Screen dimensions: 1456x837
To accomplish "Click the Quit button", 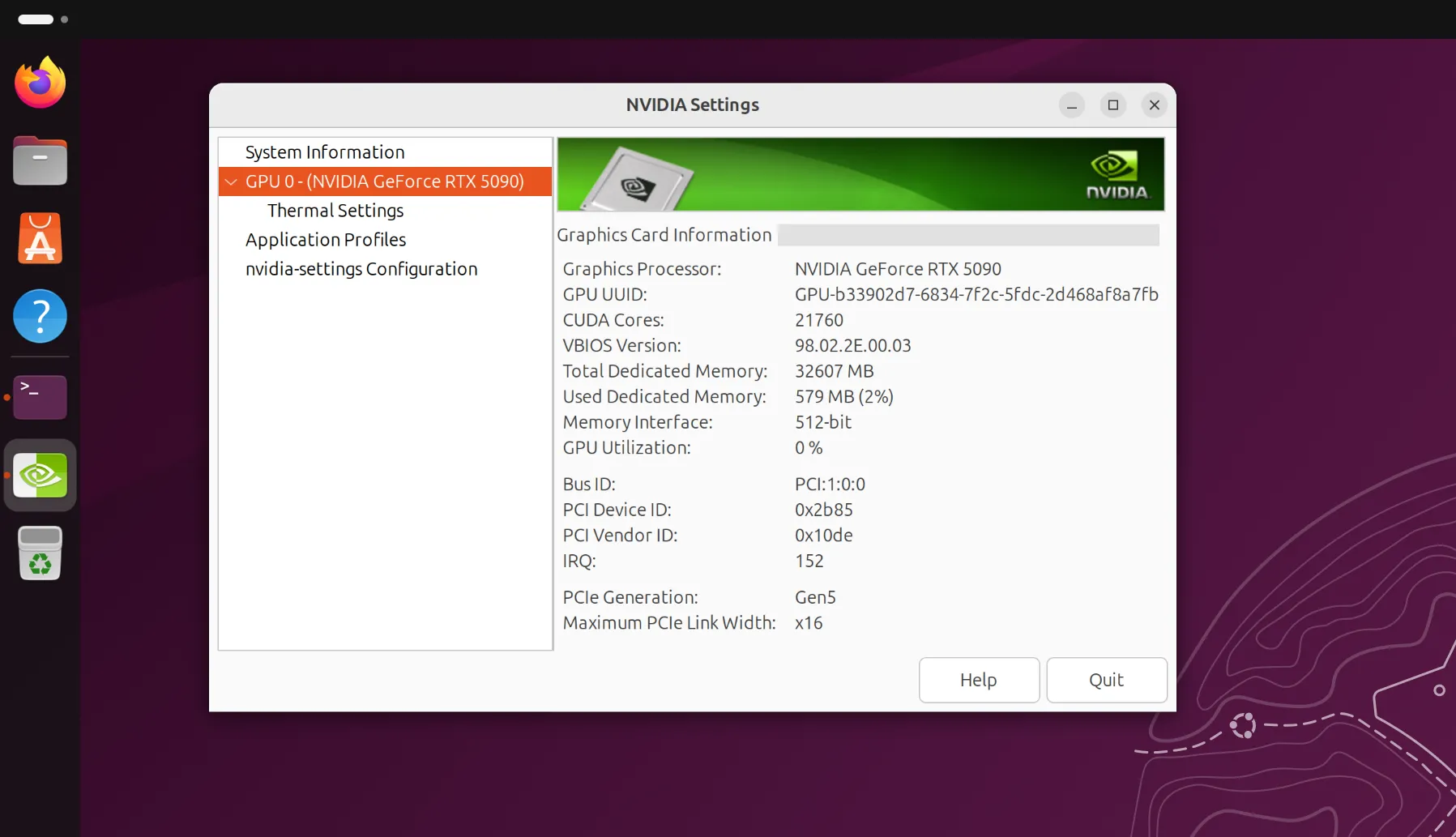I will pos(1106,680).
